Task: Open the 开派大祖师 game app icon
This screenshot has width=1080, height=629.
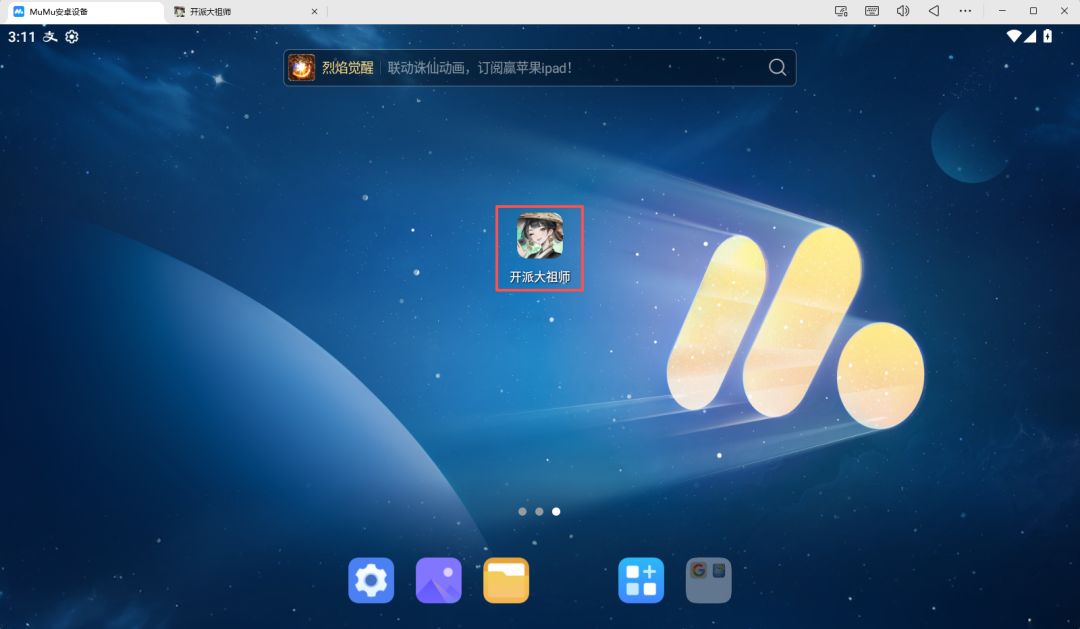Action: click(x=540, y=236)
